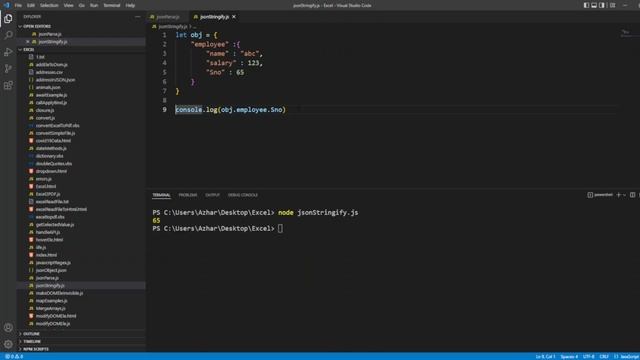This screenshot has width=640, height=360.
Task: Open mapExamples.js in the file tree
Action: pyautogui.click(x=51, y=301)
